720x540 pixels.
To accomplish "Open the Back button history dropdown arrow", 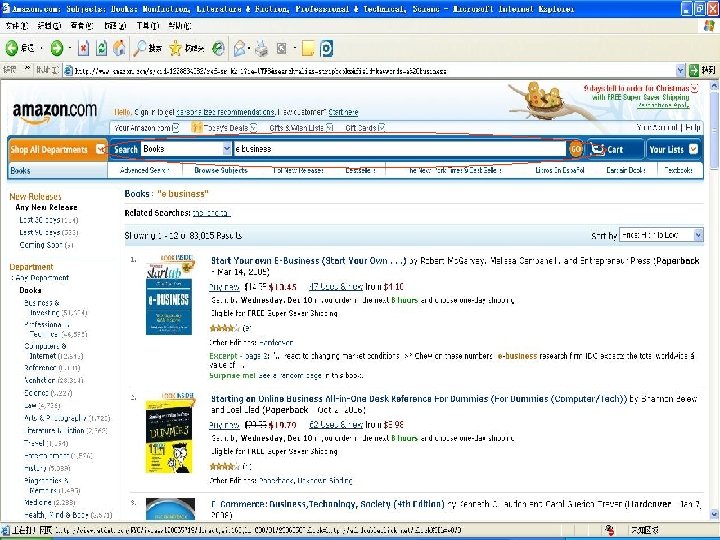I will 41,48.
